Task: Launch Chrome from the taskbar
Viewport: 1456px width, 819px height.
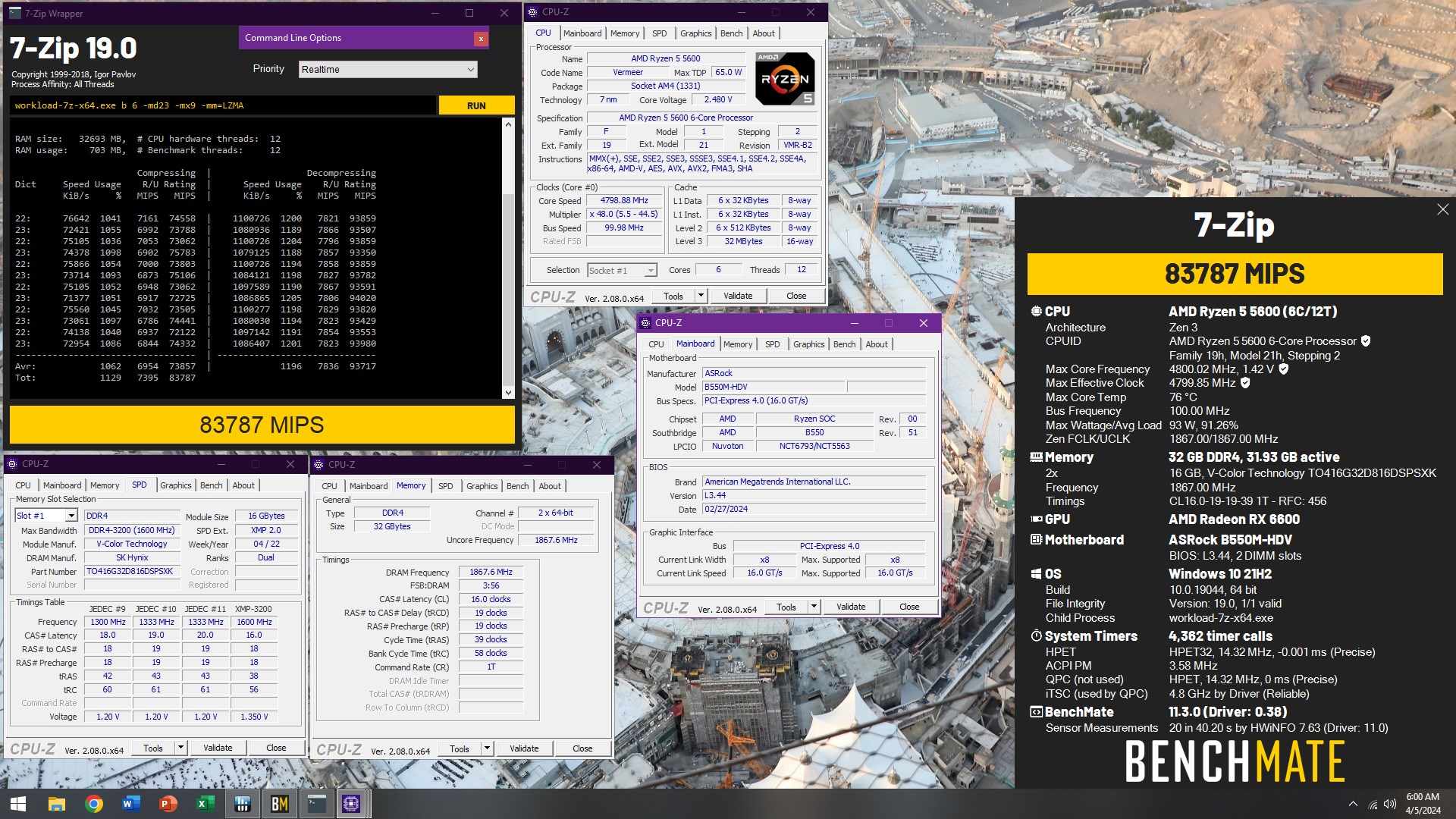Action: pyautogui.click(x=94, y=804)
